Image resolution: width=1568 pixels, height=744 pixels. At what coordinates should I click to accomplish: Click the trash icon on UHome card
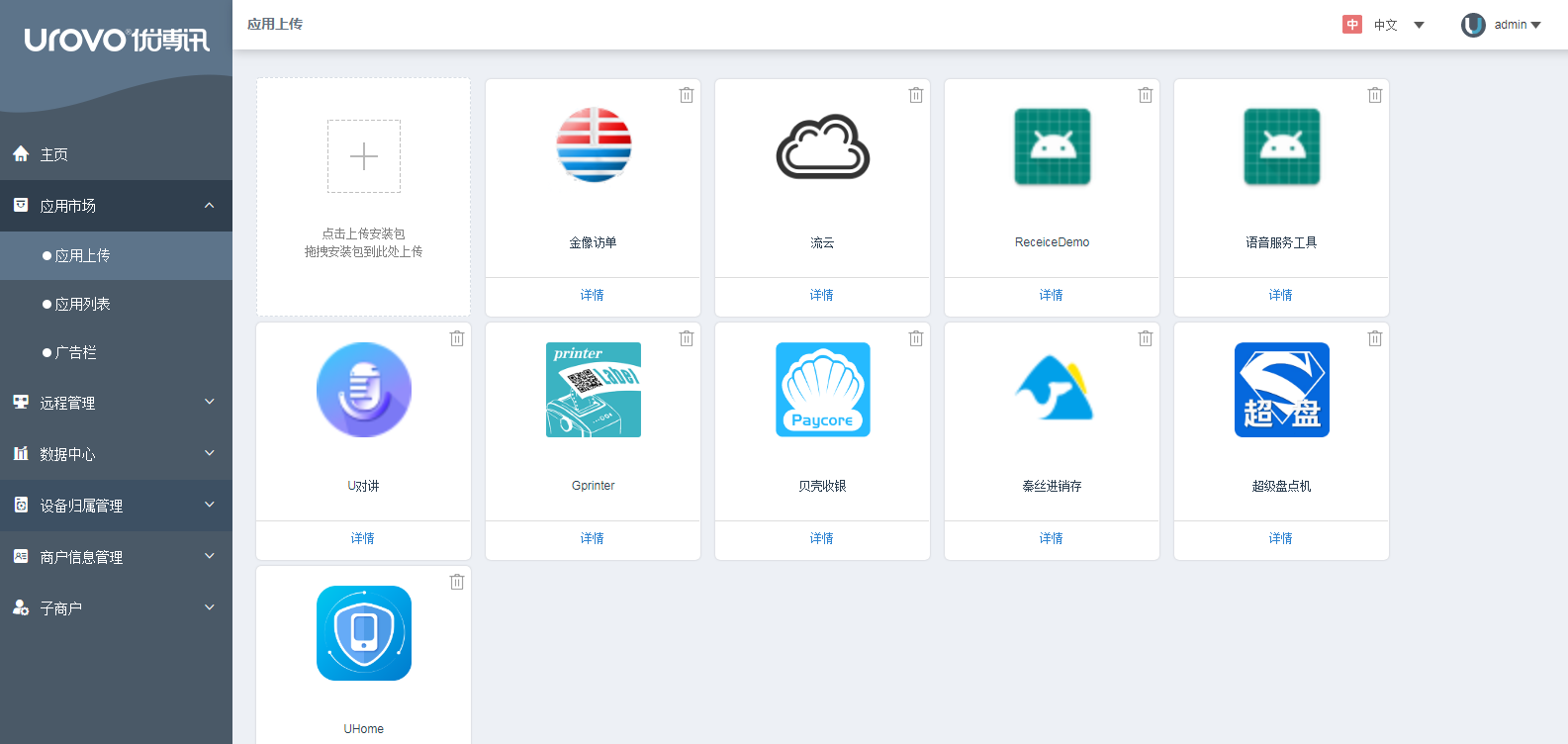click(457, 582)
